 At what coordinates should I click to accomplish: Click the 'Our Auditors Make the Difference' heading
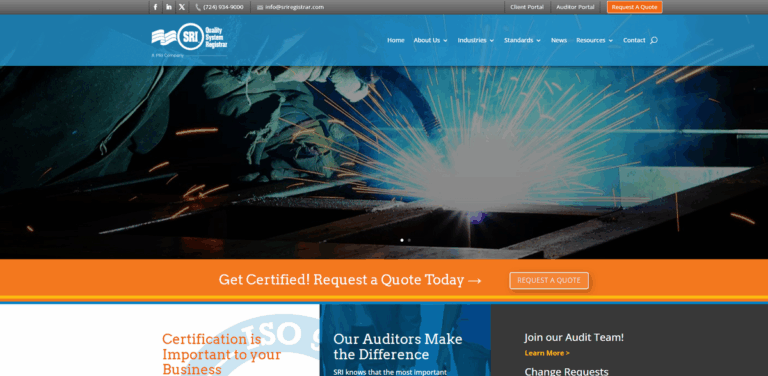(398, 347)
